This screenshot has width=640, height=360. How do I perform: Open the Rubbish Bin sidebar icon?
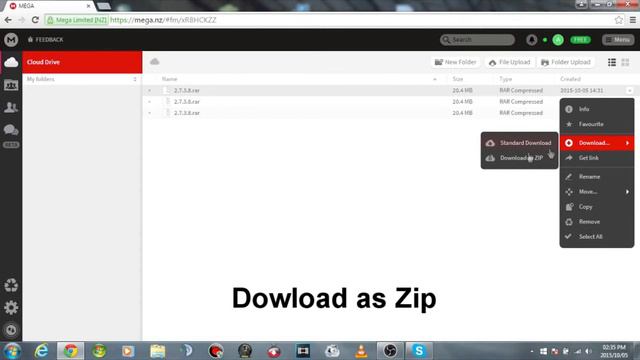pos(11,285)
